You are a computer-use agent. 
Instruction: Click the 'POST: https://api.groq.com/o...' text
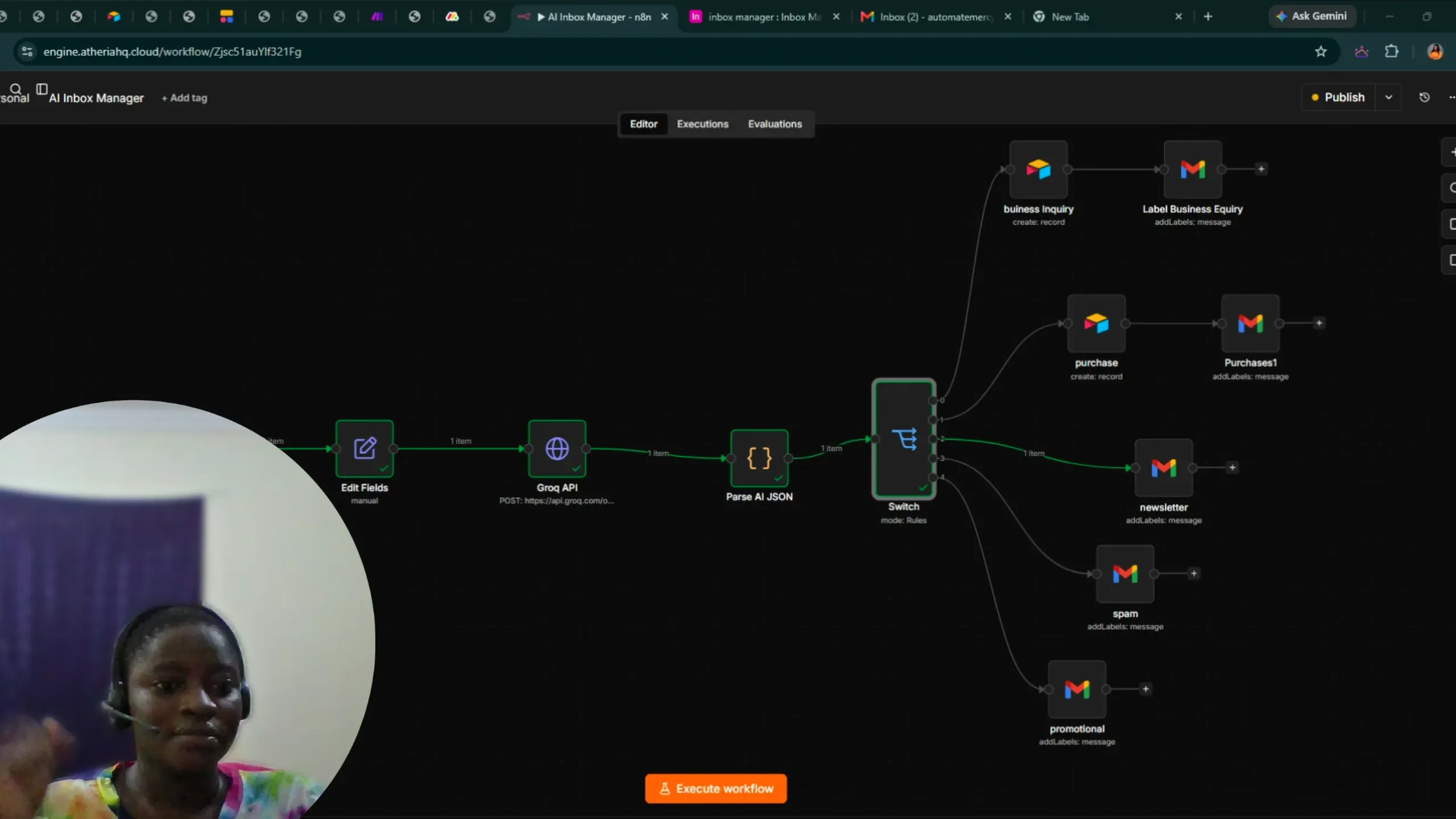coord(556,500)
